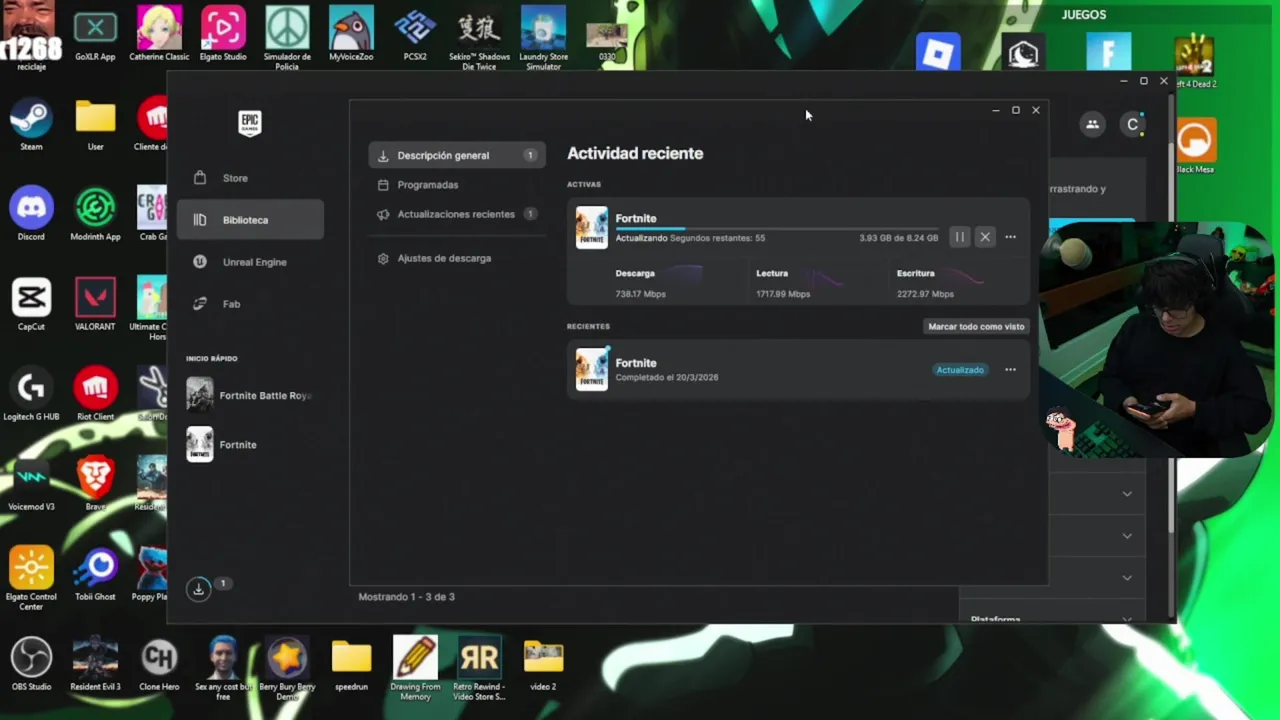
Task: Switch to Programadas downloads
Action: (457, 185)
